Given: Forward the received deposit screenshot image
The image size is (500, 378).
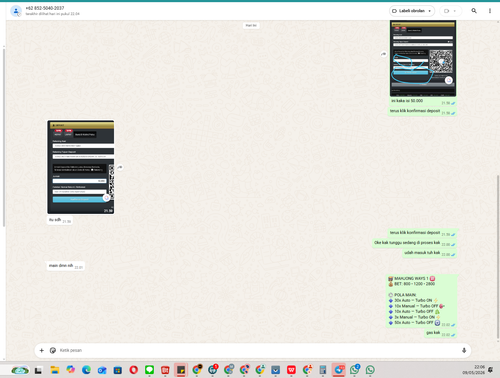Looking at the screenshot, I should coord(120,167).
